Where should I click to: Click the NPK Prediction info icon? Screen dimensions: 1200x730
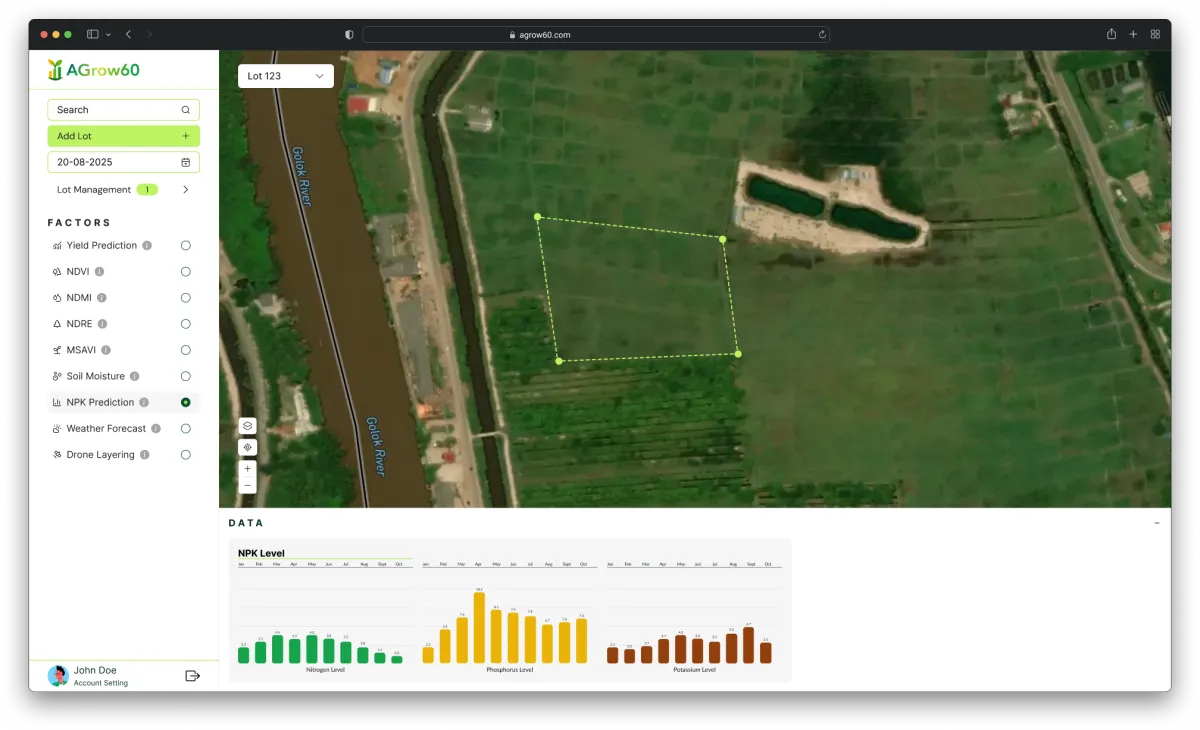(x=144, y=402)
